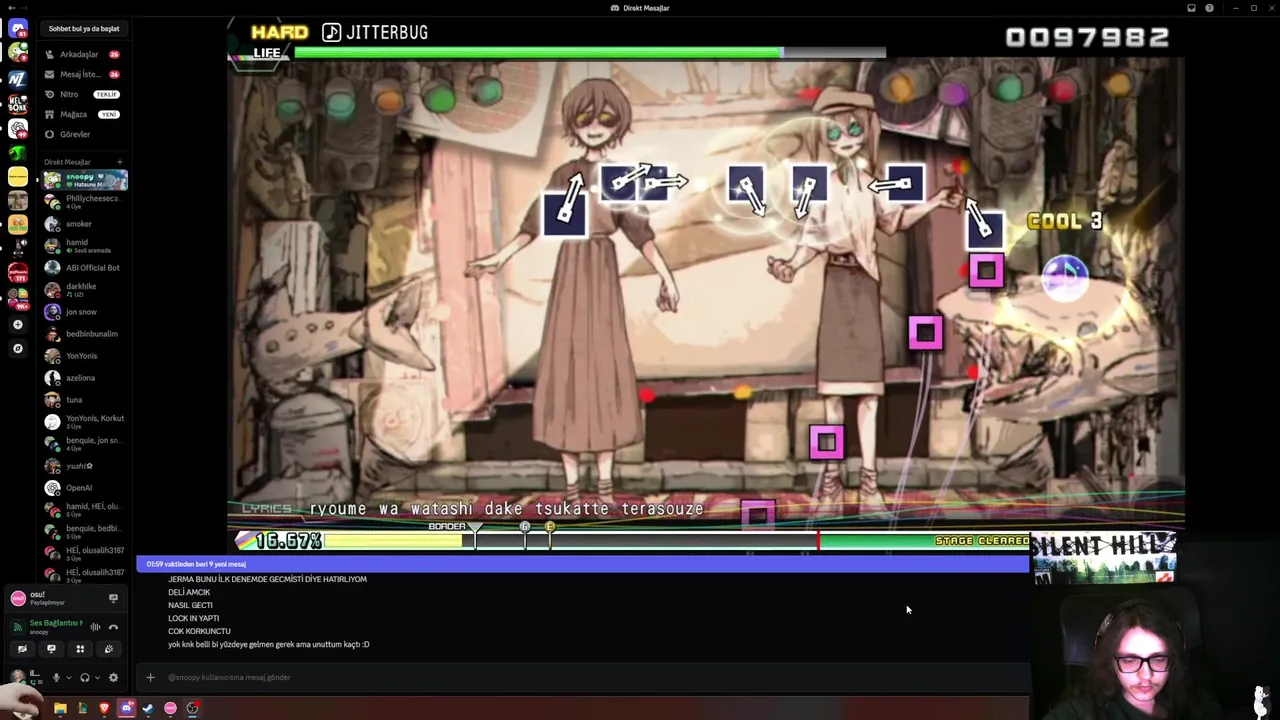The width and height of the screenshot is (1280, 720).
Task: Open the Phillycheeseca group chat
Action: [x=84, y=202]
